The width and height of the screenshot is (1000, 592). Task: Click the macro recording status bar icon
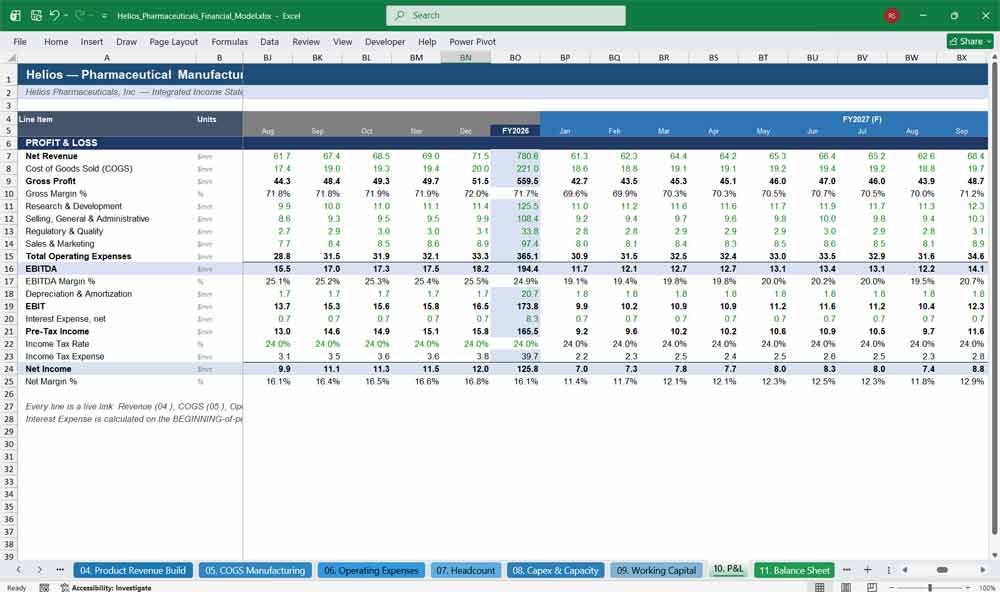[44, 588]
